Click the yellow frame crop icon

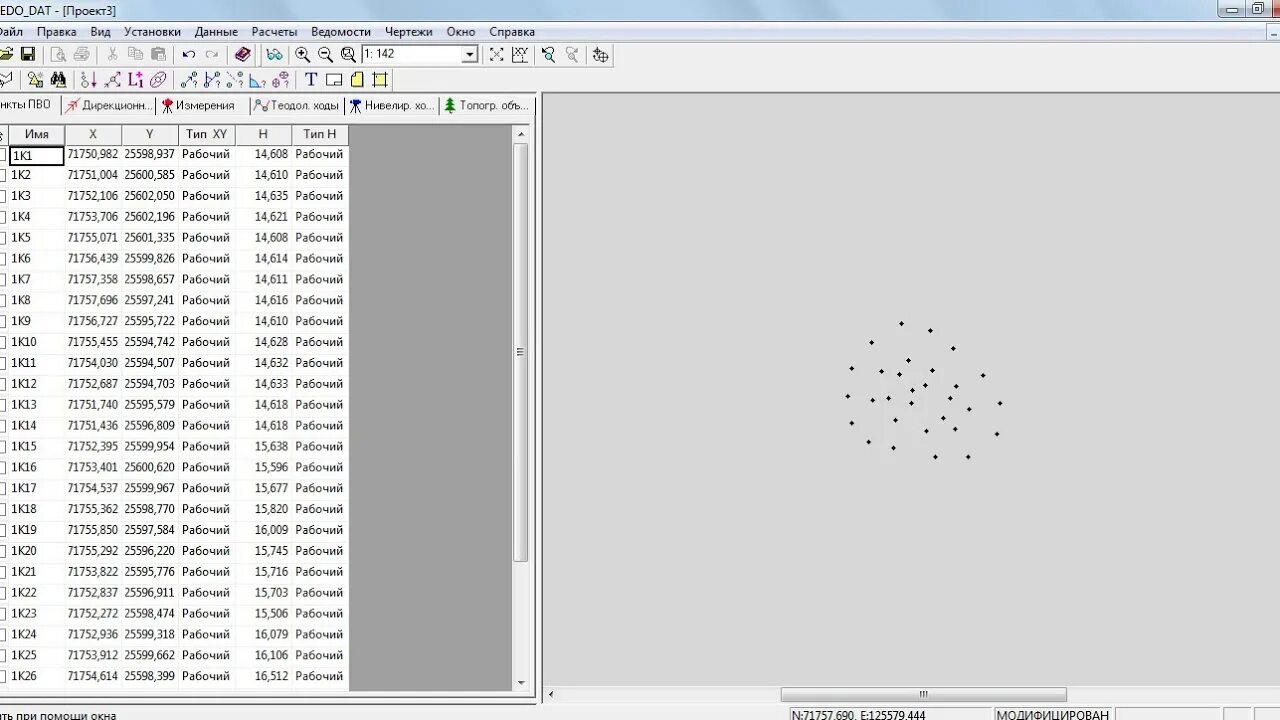pos(380,79)
